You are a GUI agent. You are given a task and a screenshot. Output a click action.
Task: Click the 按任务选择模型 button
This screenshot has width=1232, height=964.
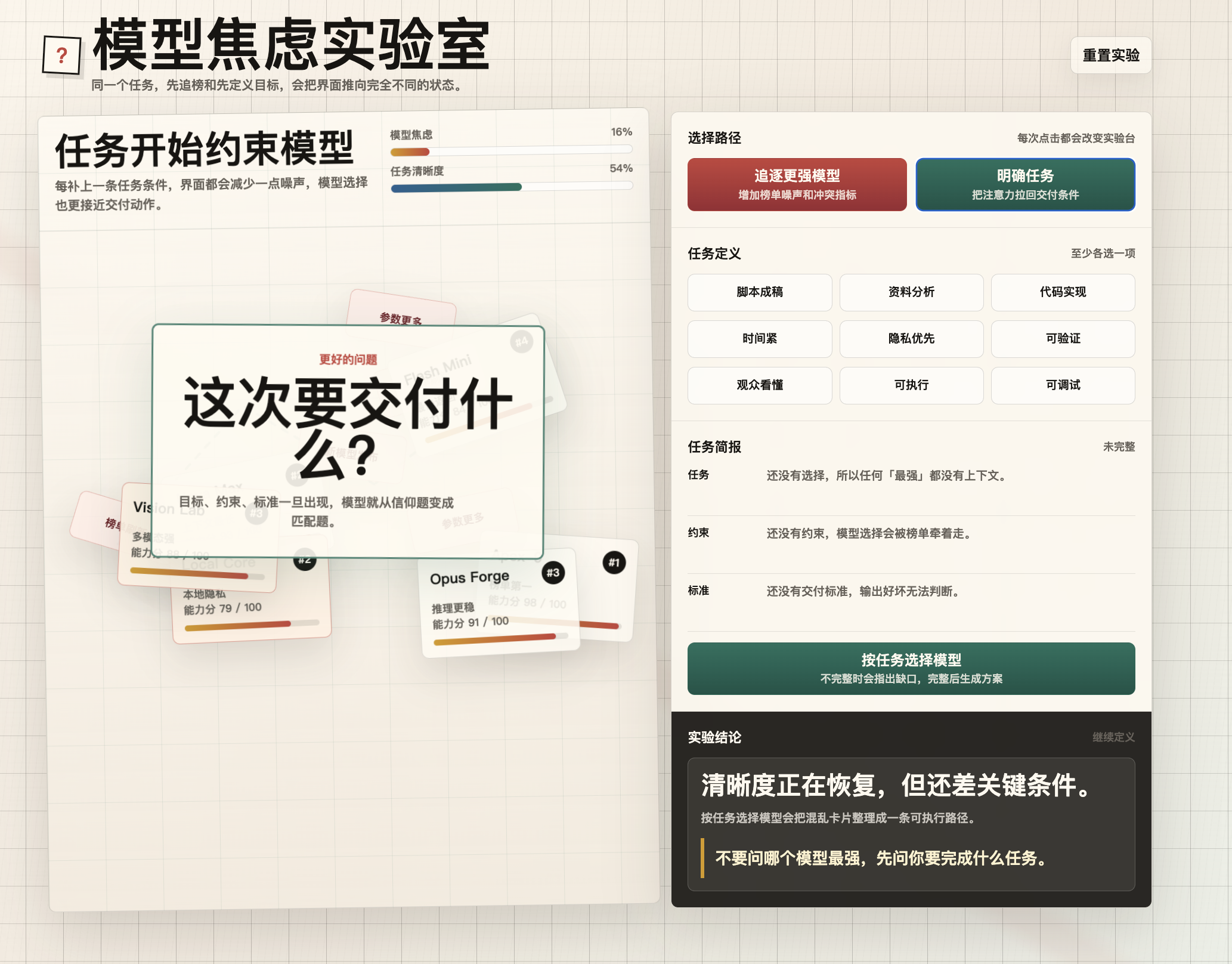point(911,668)
